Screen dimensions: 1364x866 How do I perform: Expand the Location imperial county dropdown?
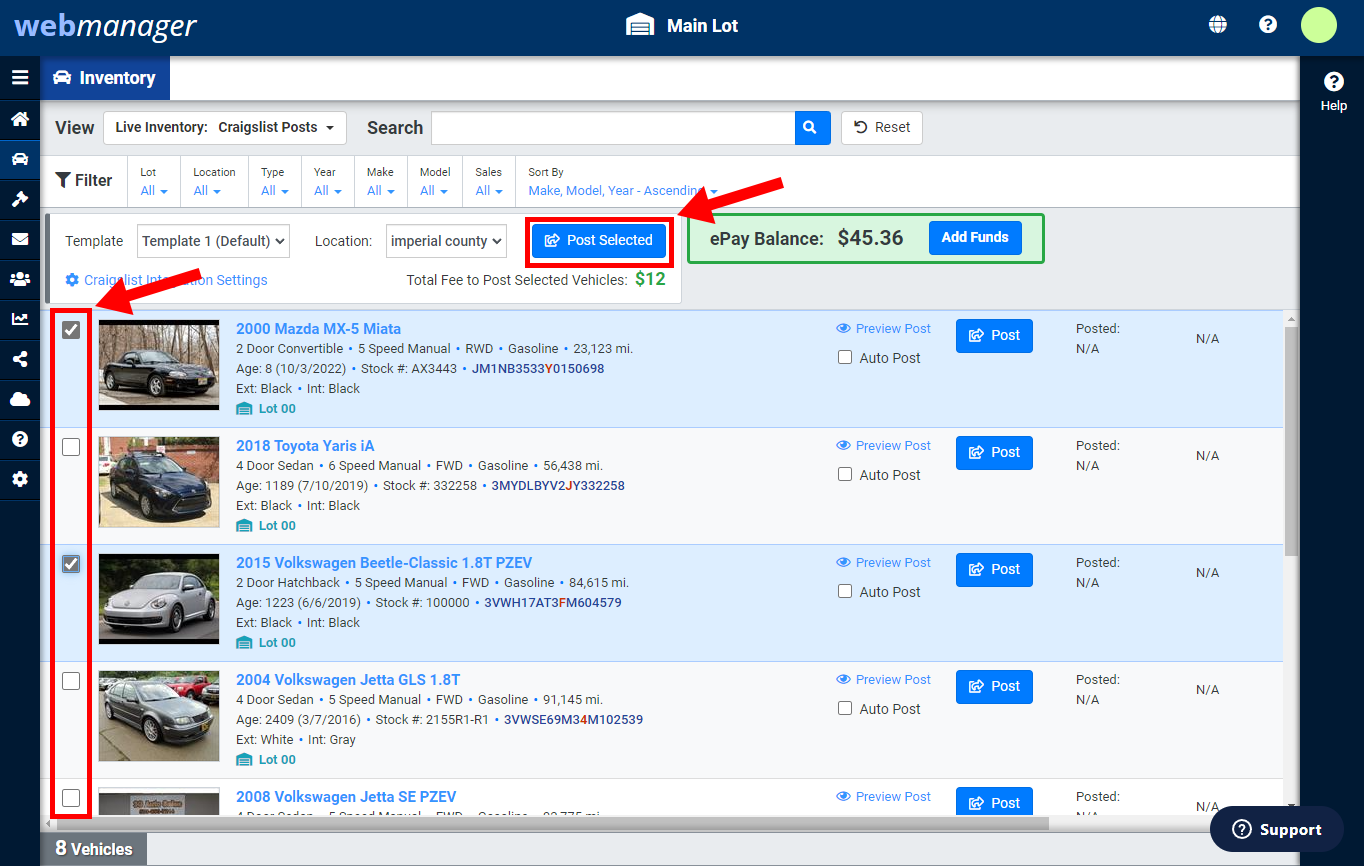pos(446,241)
